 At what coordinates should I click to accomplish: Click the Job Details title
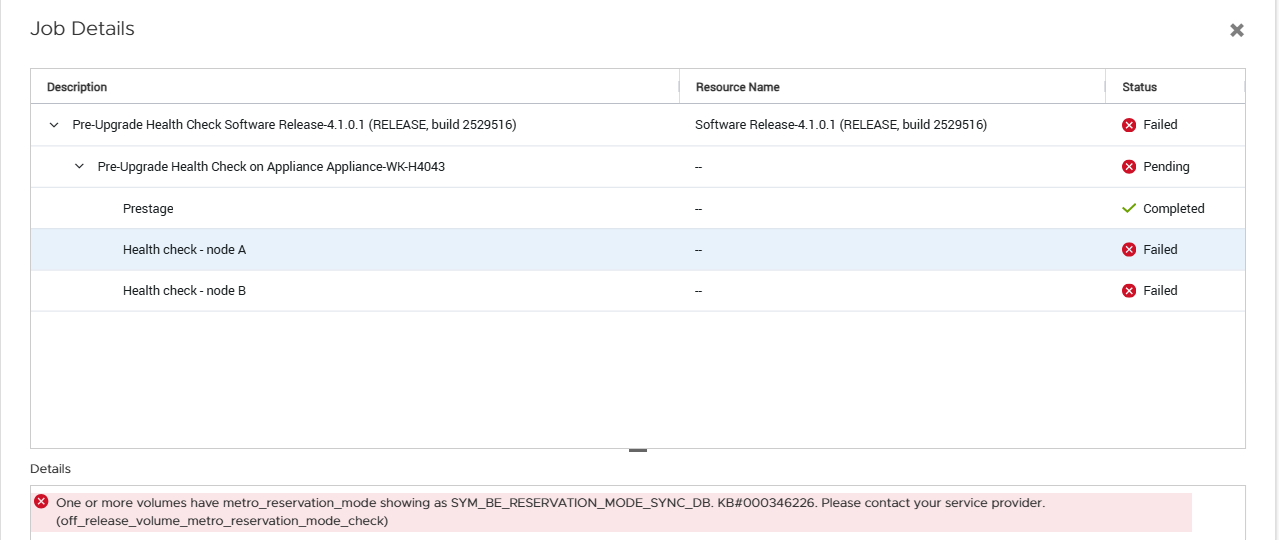(82, 29)
